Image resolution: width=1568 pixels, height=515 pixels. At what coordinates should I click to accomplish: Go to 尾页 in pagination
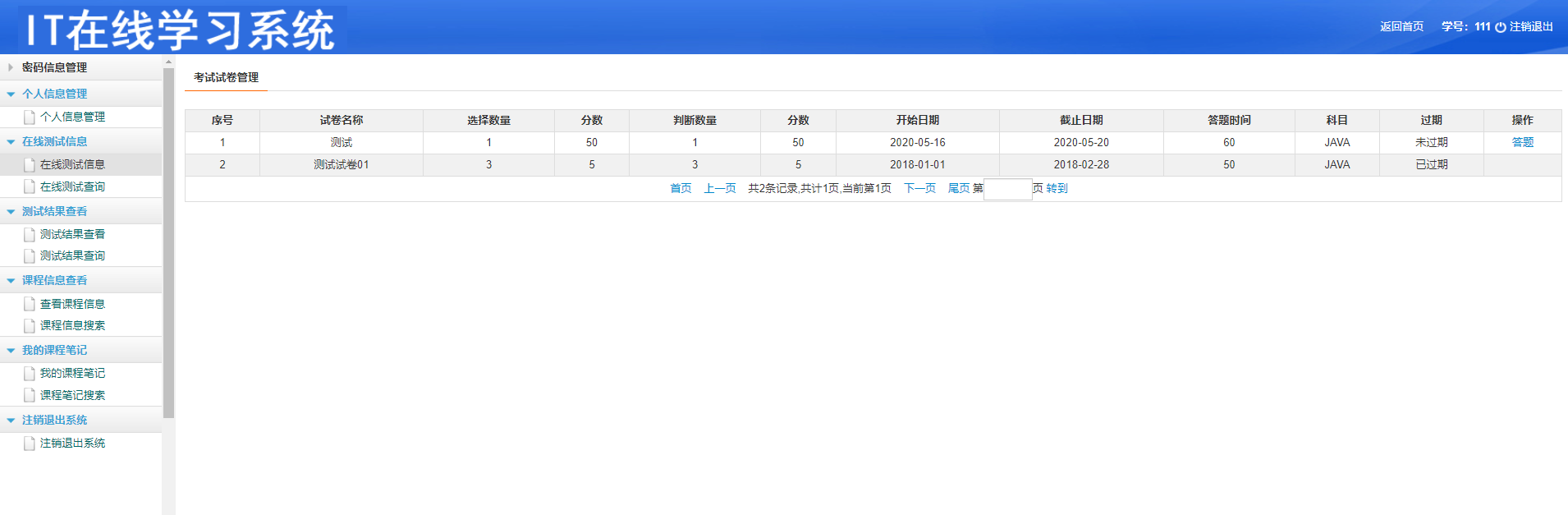click(x=959, y=188)
